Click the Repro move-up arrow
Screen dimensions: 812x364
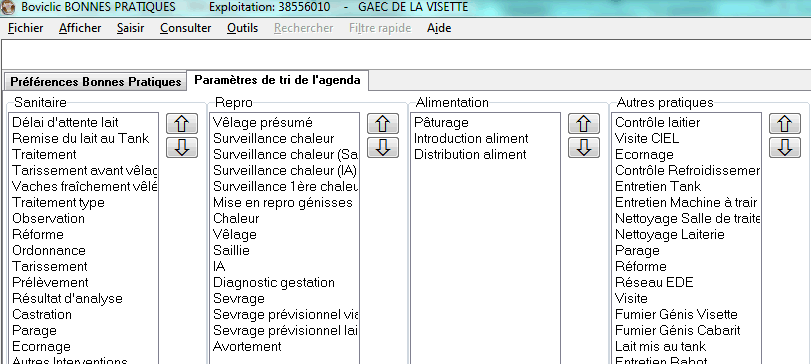(x=383, y=124)
